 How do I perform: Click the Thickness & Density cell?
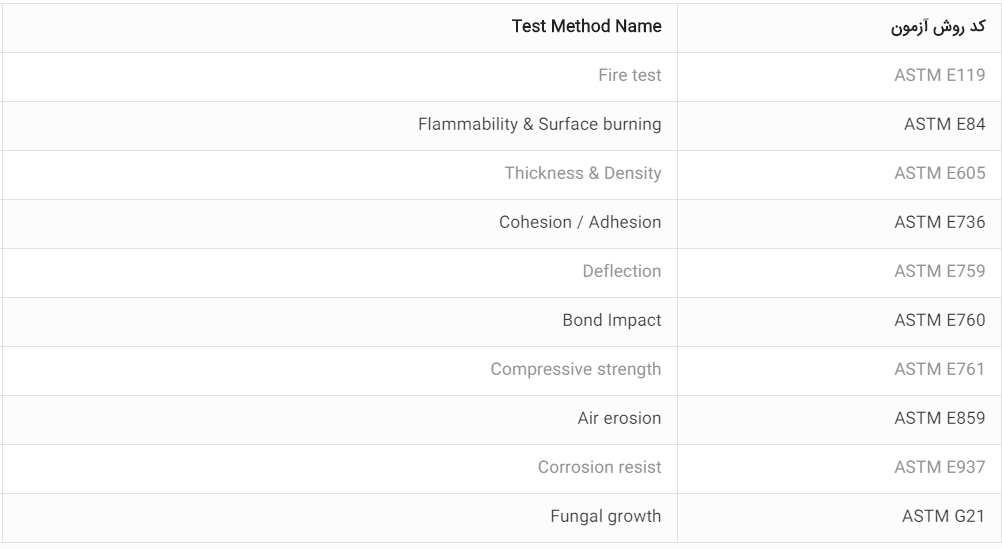click(582, 174)
